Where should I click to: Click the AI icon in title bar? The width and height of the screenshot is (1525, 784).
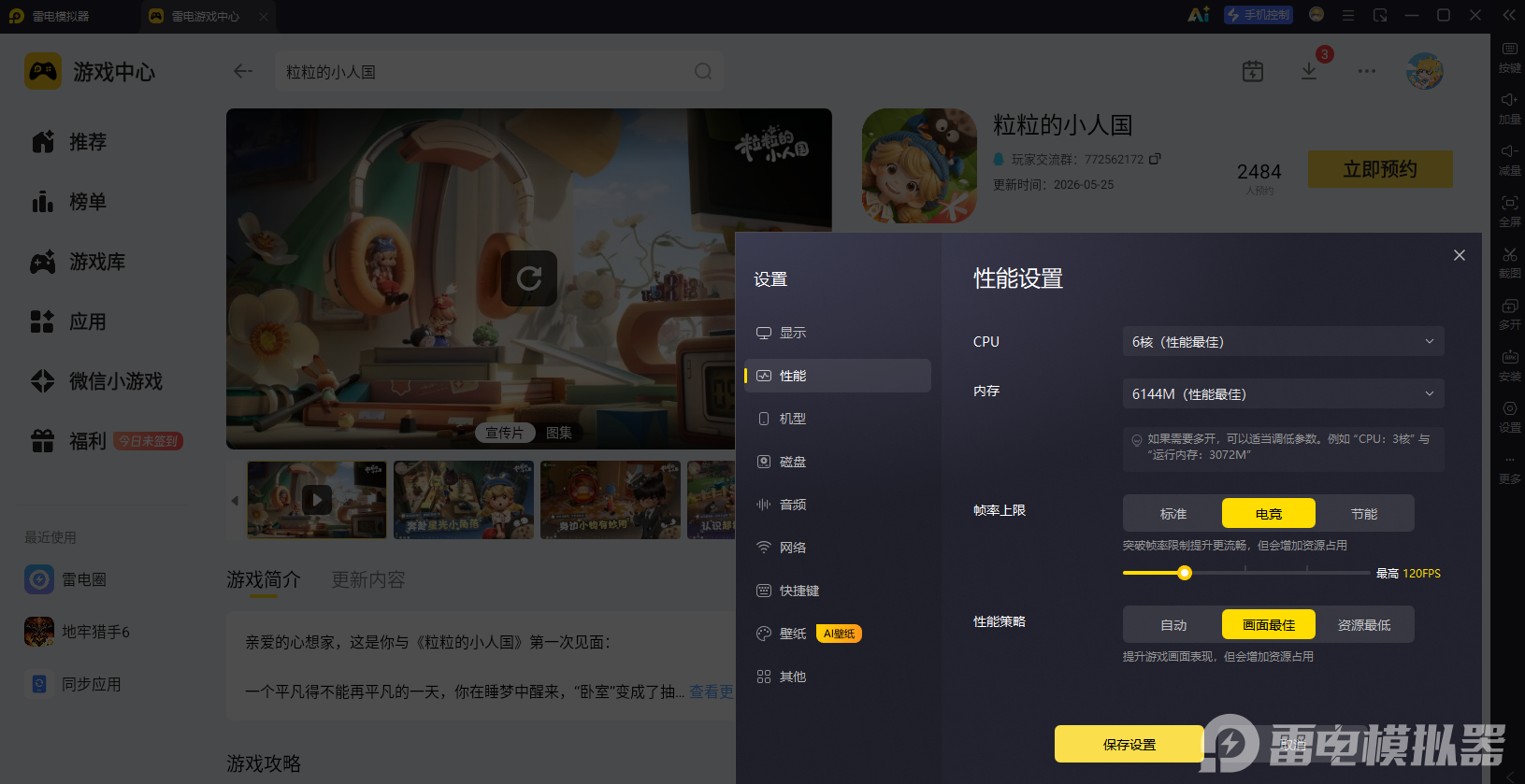pyautogui.click(x=1199, y=15)
